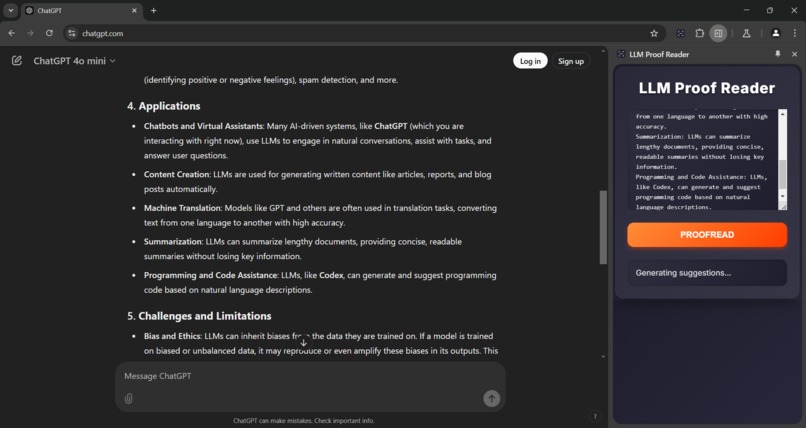
Task: Pin the LLM Proof Reader side panel
Action: (778, 54)
